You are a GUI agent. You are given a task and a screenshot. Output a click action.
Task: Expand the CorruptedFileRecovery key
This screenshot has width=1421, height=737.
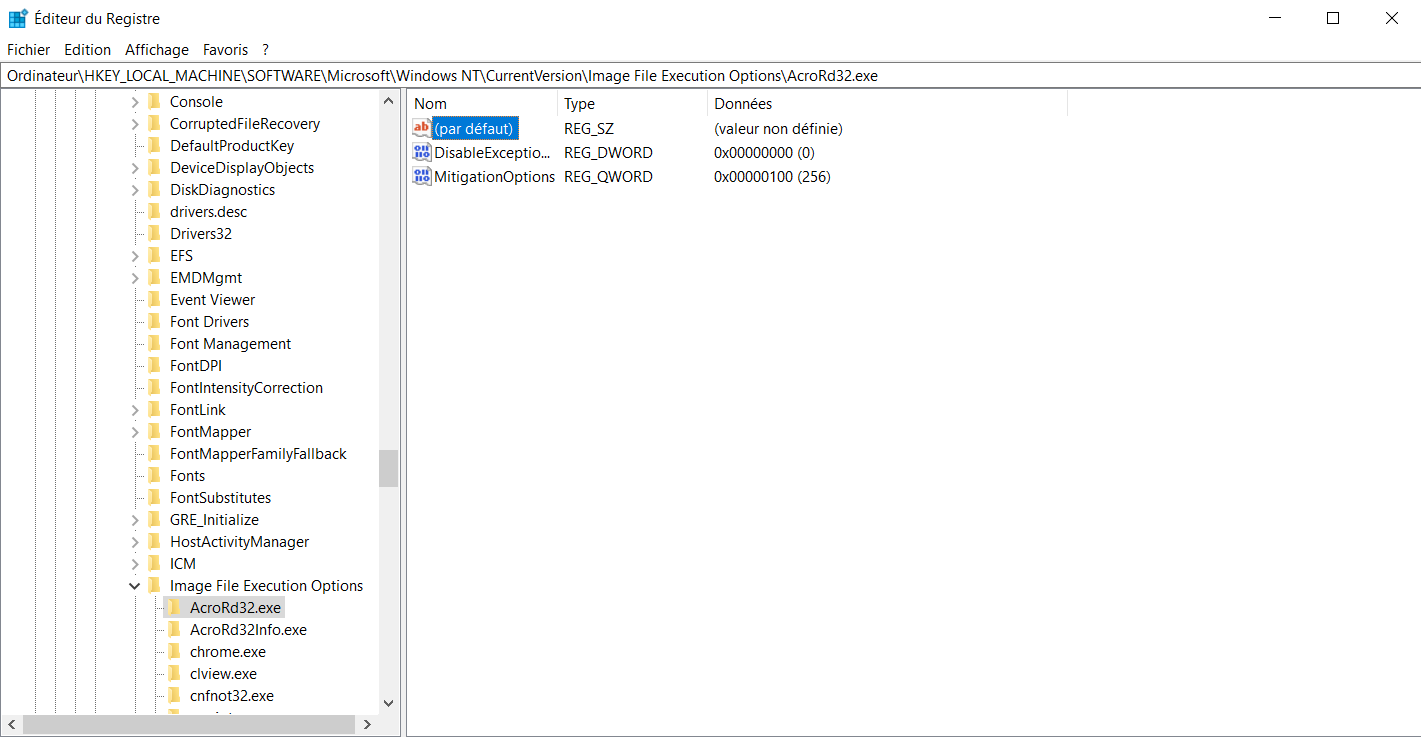click(135, 124)
